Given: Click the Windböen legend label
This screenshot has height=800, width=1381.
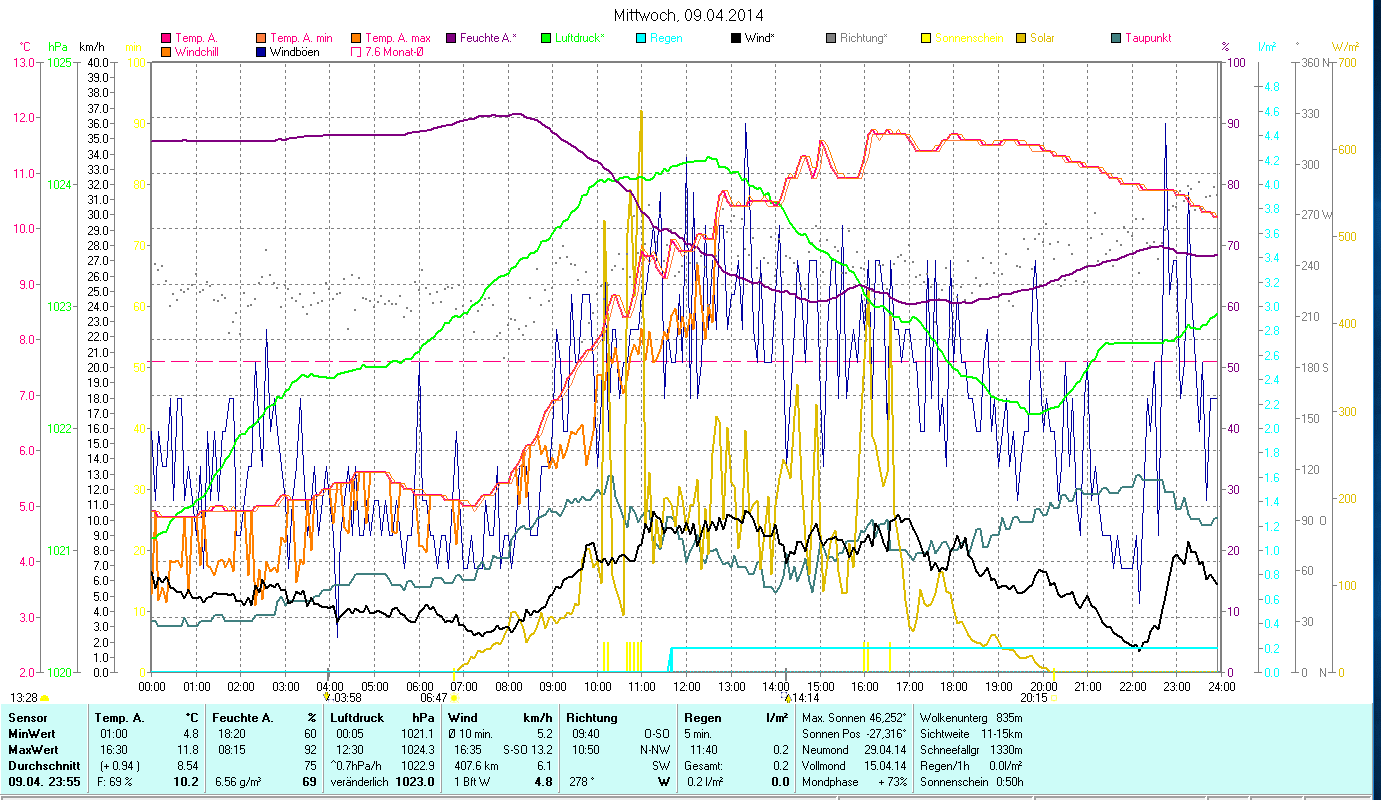Looking at the screenshot, I should pyautogui.click(x=295, y=51).
